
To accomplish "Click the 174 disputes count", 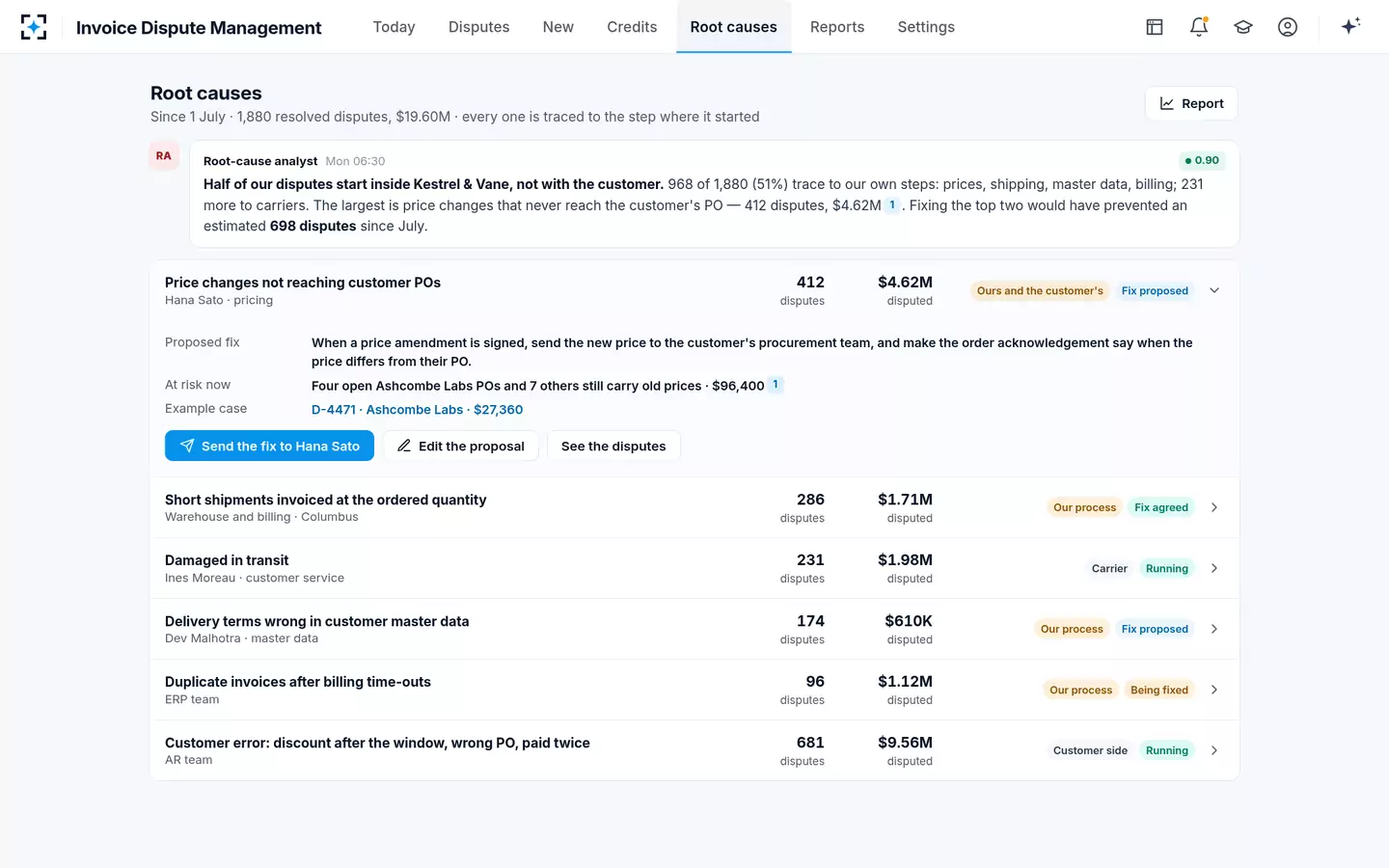I will pos(810,621).
